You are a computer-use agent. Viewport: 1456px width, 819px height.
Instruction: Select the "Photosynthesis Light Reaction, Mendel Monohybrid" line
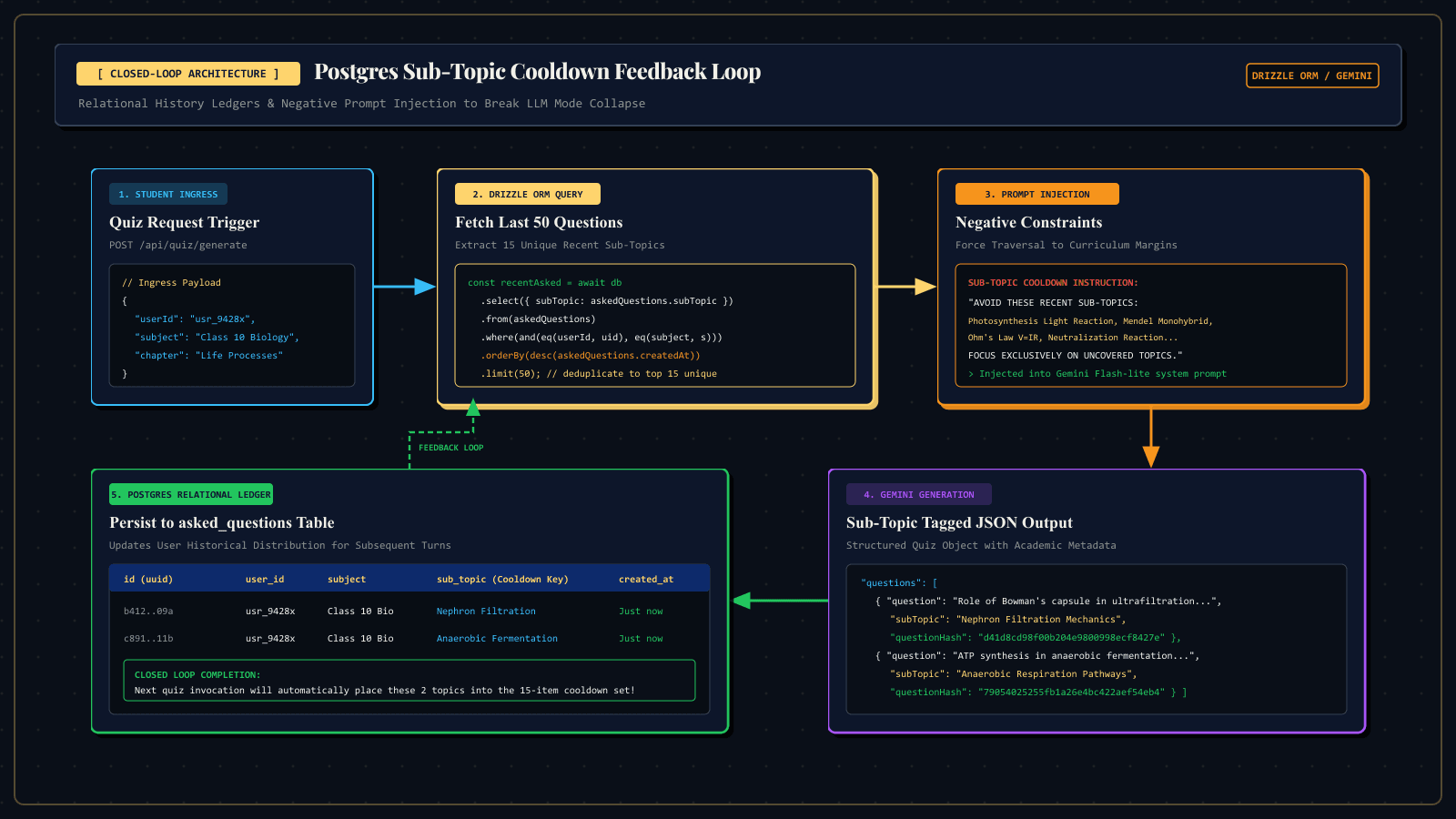pos(1090,321)
